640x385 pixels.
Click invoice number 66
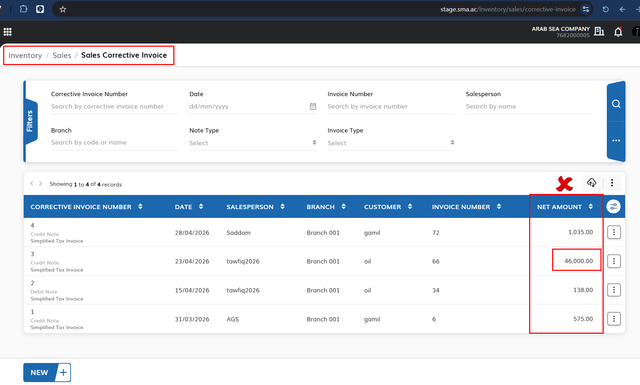[x=436, y=261]
